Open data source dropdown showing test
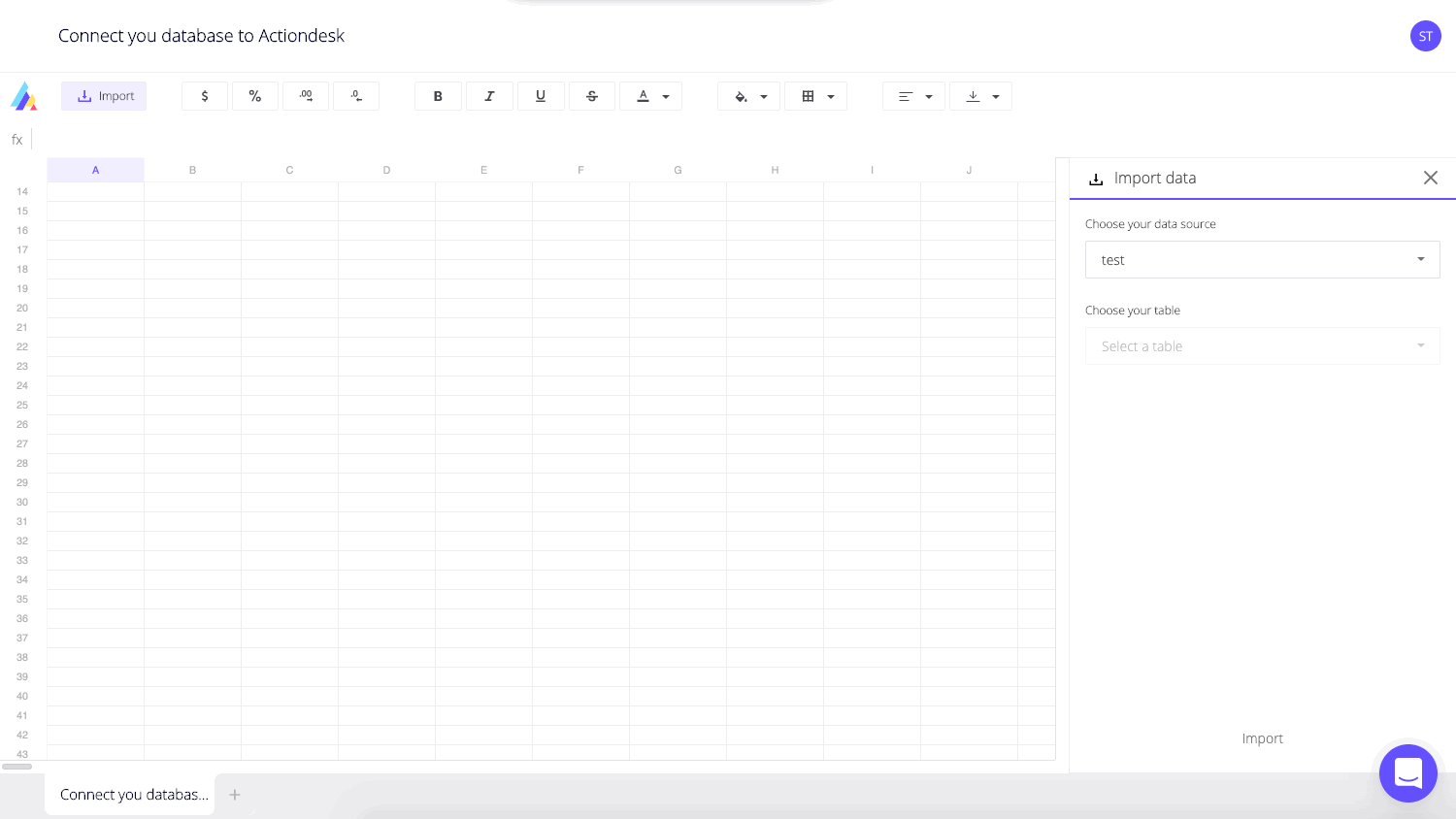This screenshot has height=819, width=1456. tap(1262, 260)
